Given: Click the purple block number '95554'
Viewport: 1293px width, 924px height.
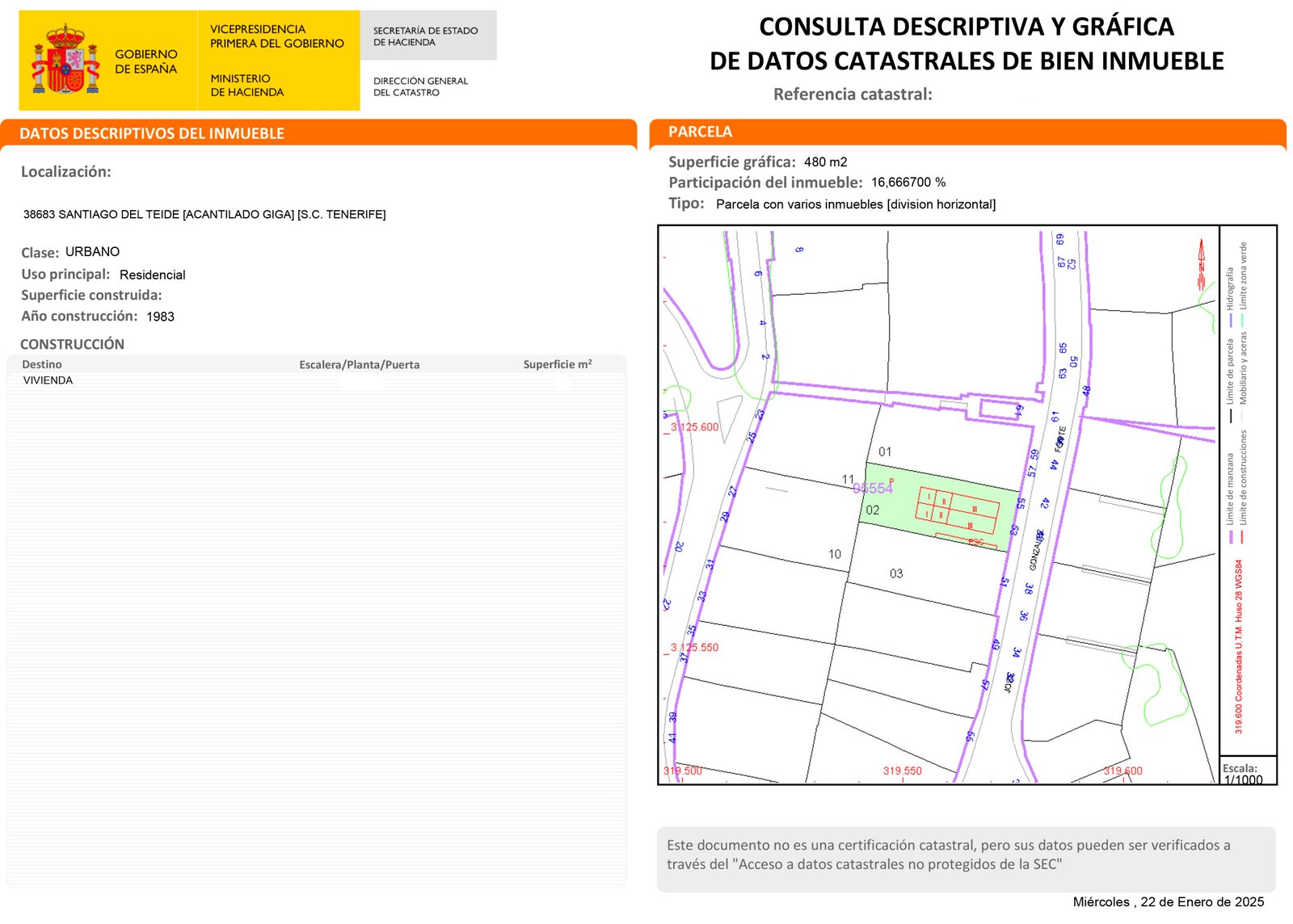Looking at the screenshot, I should tap(873, 488).
